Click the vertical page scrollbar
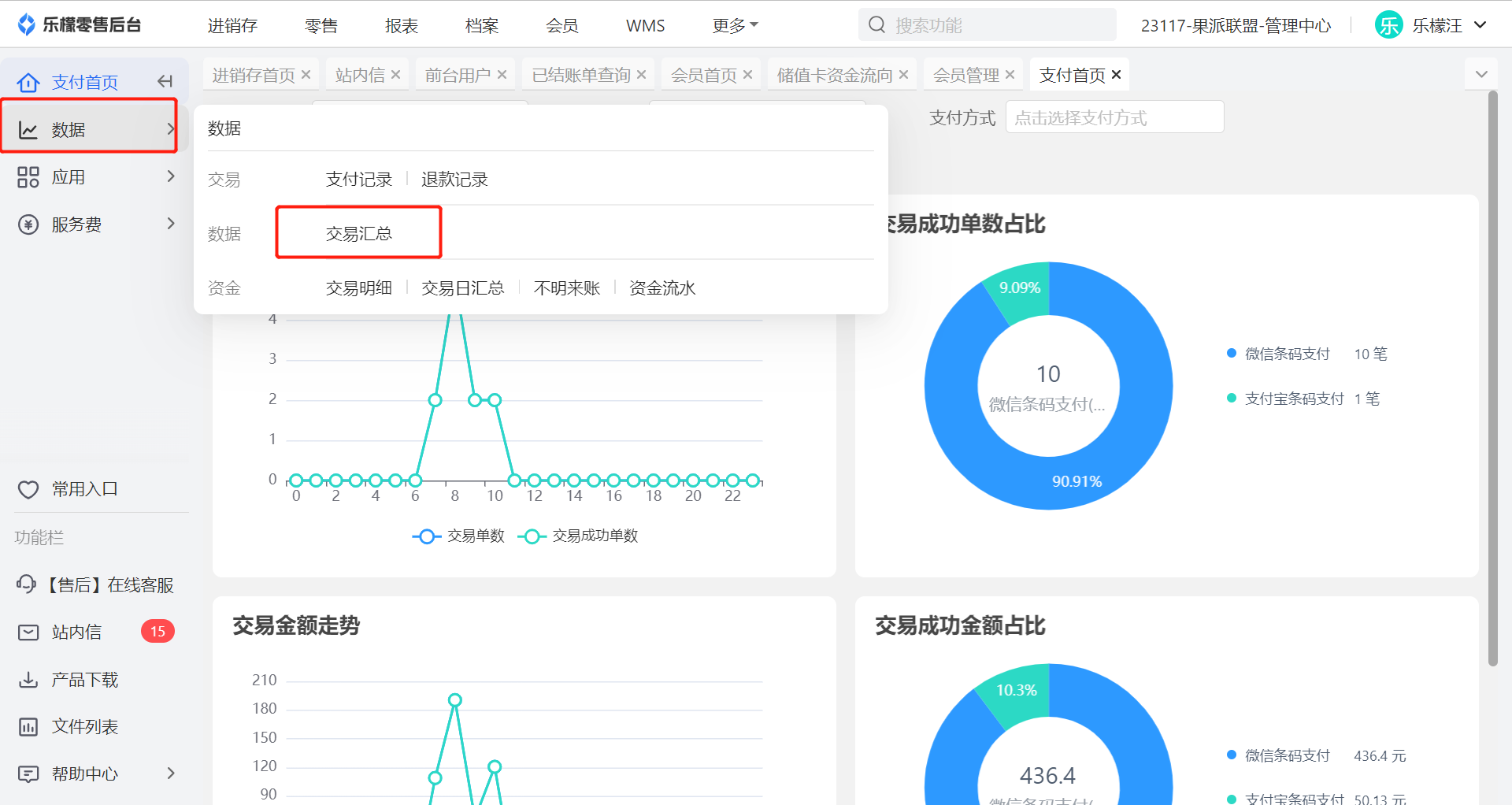Viewport: 1512px width, 805px height. point(1492,378)
